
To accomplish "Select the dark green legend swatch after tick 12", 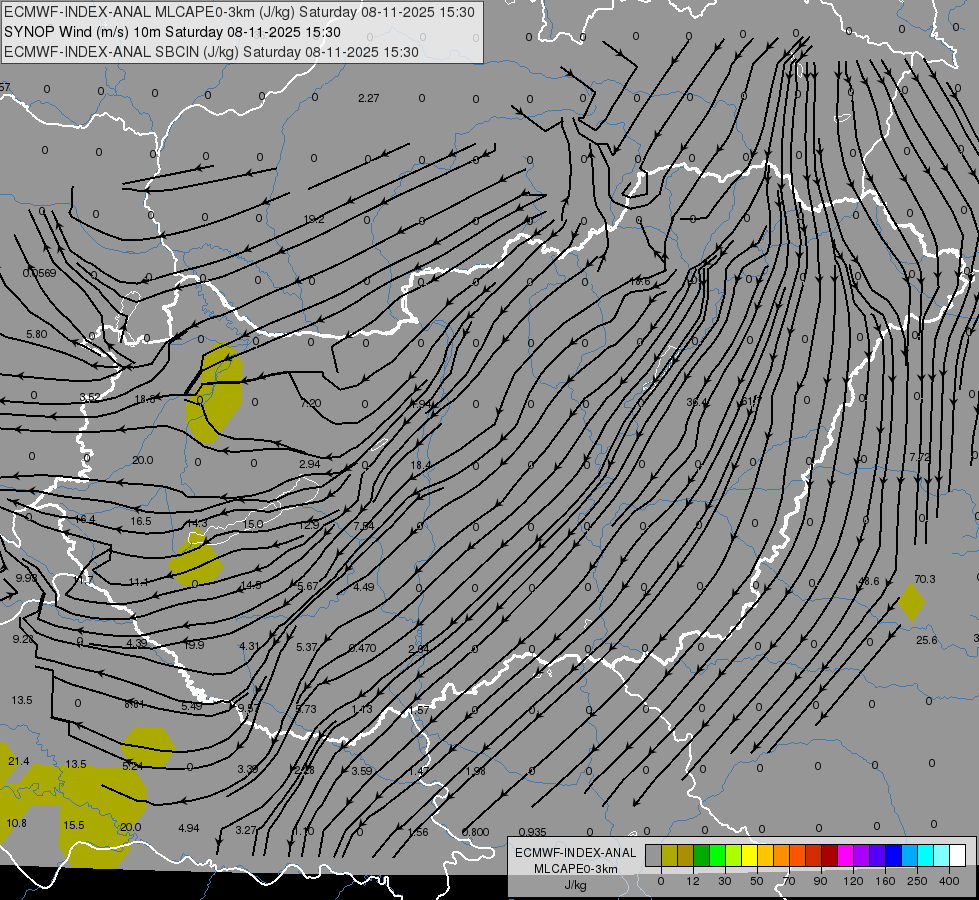I will click(x=701, y=855).
